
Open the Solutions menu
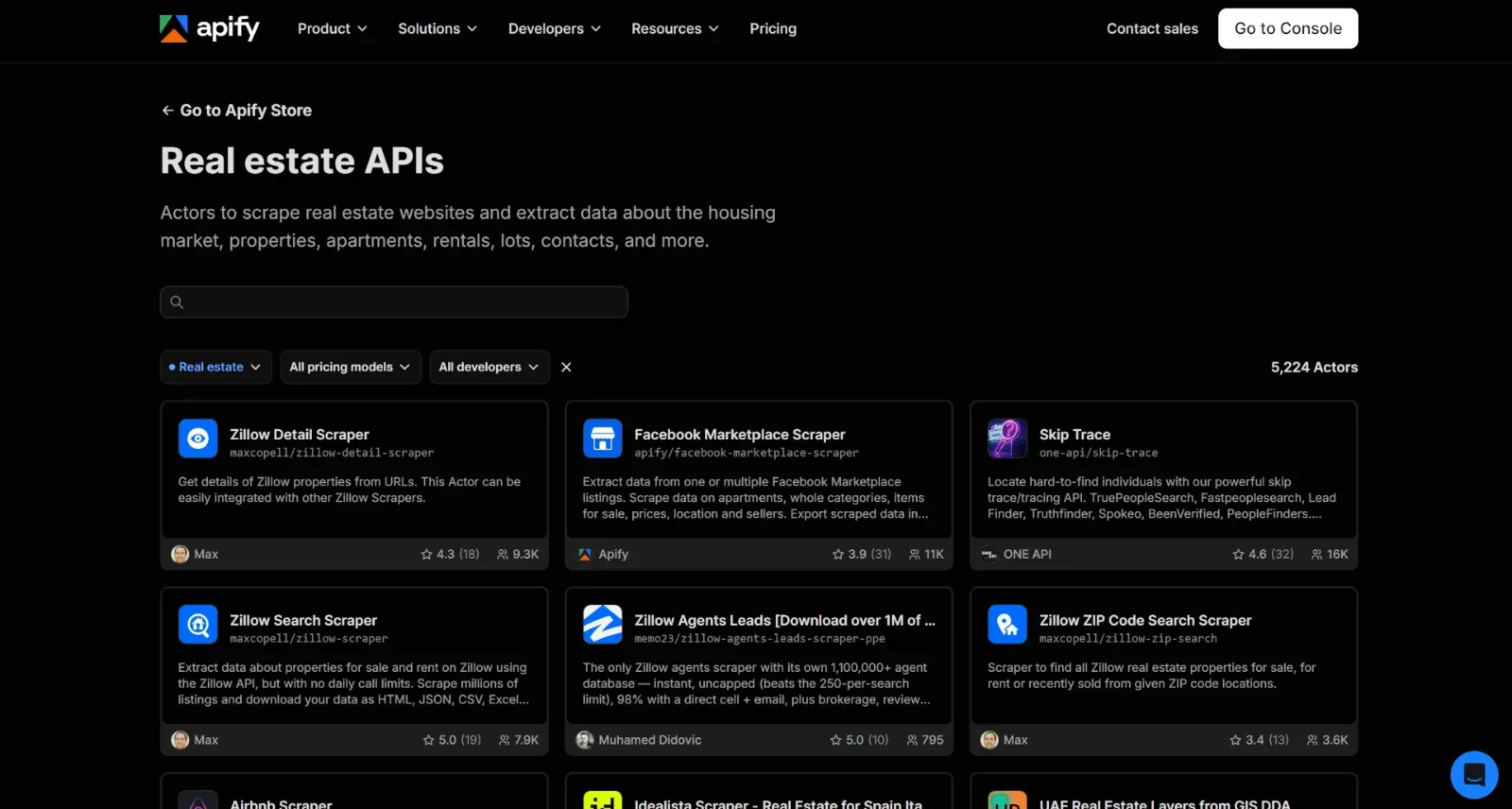(x=438, y=28)
